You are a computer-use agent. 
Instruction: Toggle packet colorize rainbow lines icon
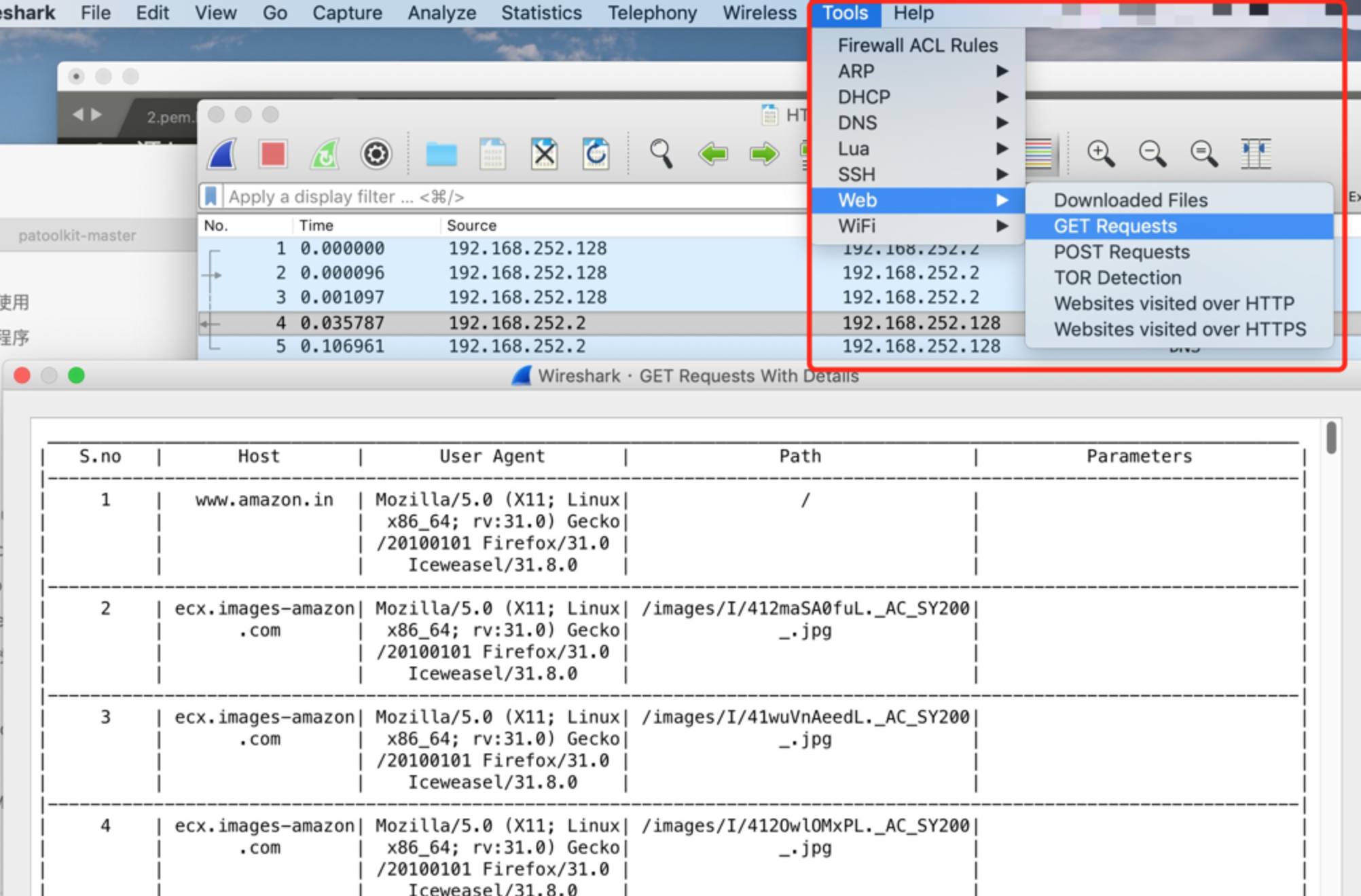(1038, 154)
